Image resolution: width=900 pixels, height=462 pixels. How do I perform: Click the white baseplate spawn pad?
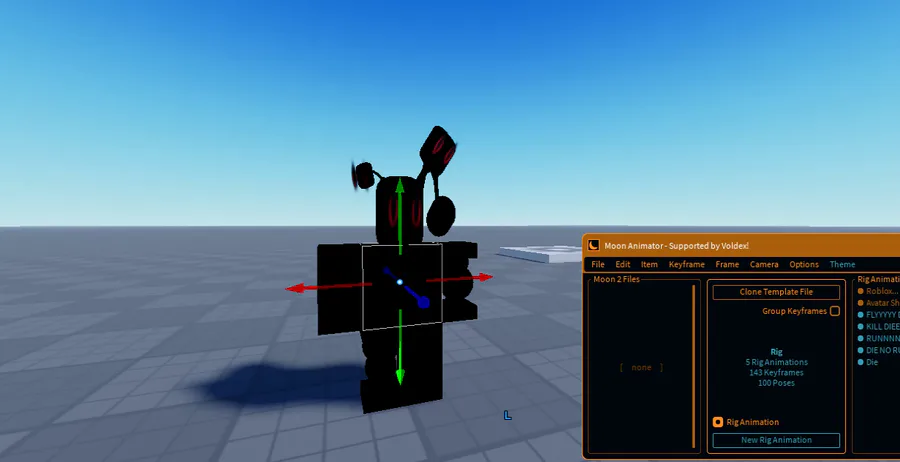pos(541,253)
